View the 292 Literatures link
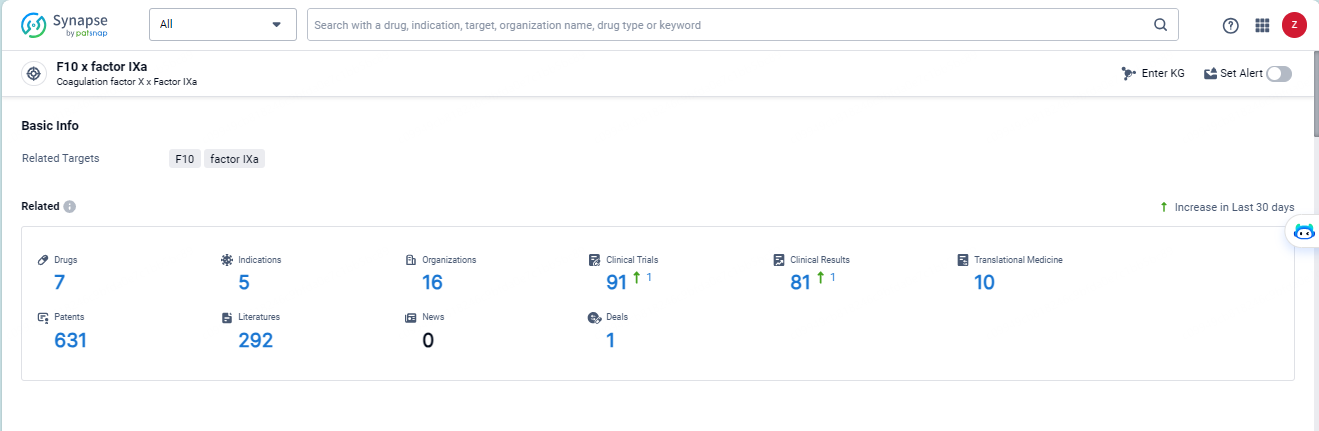1319x431 pixels. pyautogui.click(x=255, y=341)
